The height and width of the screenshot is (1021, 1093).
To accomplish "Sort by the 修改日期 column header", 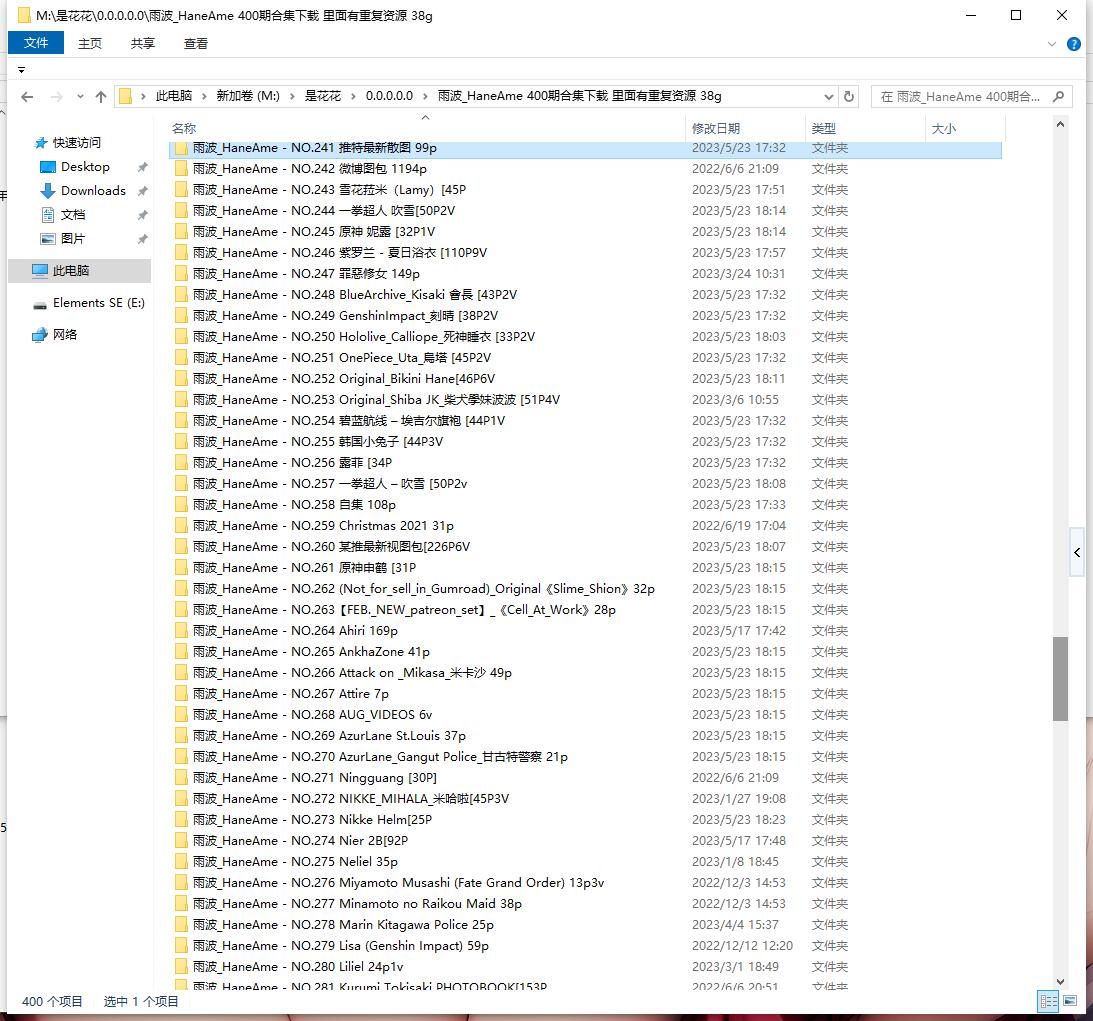I will tap(716, 128).
